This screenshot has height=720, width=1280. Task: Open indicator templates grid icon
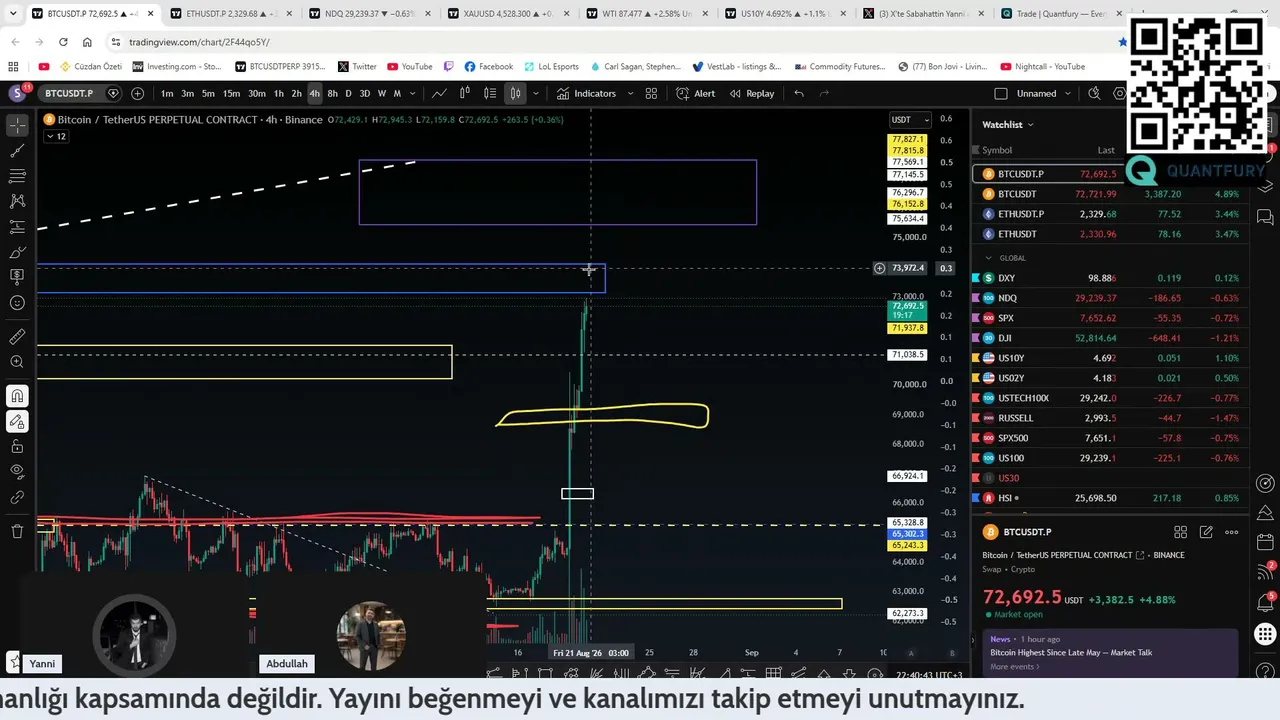pyautogui.click(x=651, y=93)
